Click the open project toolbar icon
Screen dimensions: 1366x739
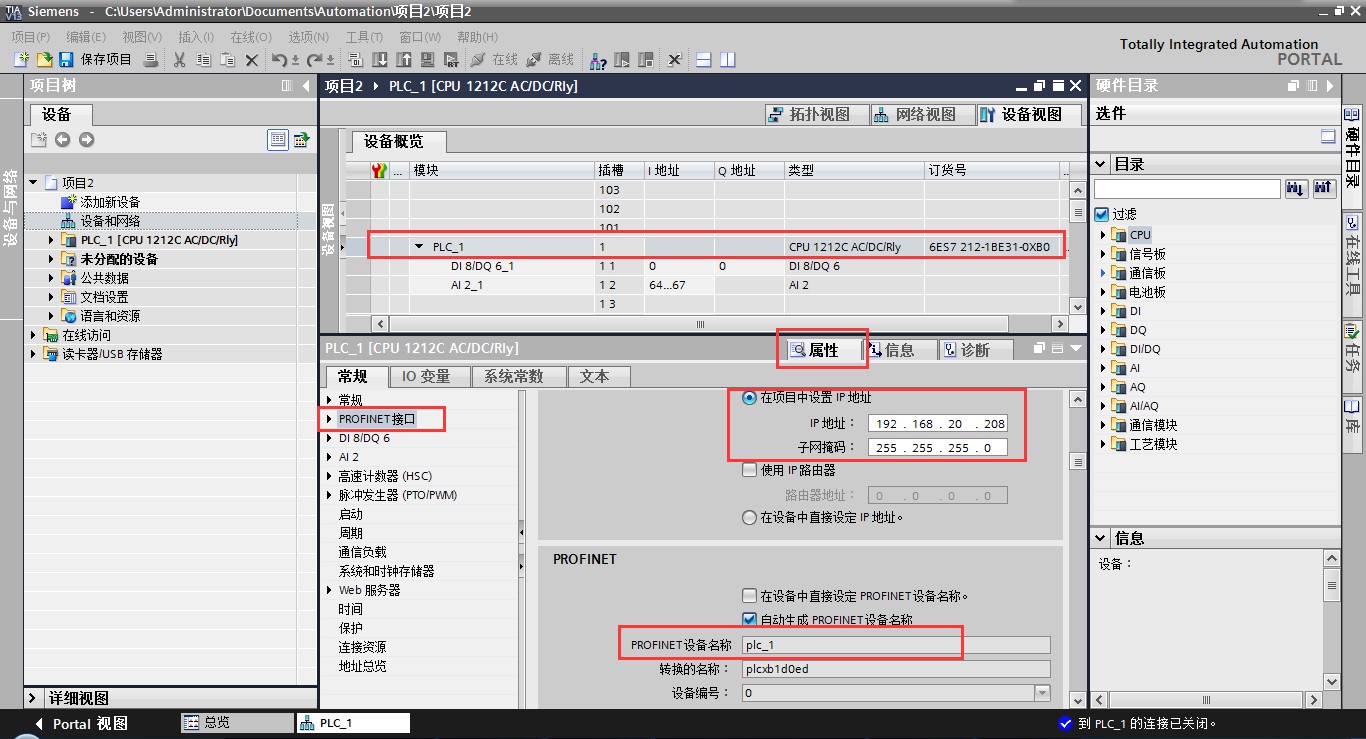[x=44, y=60]
